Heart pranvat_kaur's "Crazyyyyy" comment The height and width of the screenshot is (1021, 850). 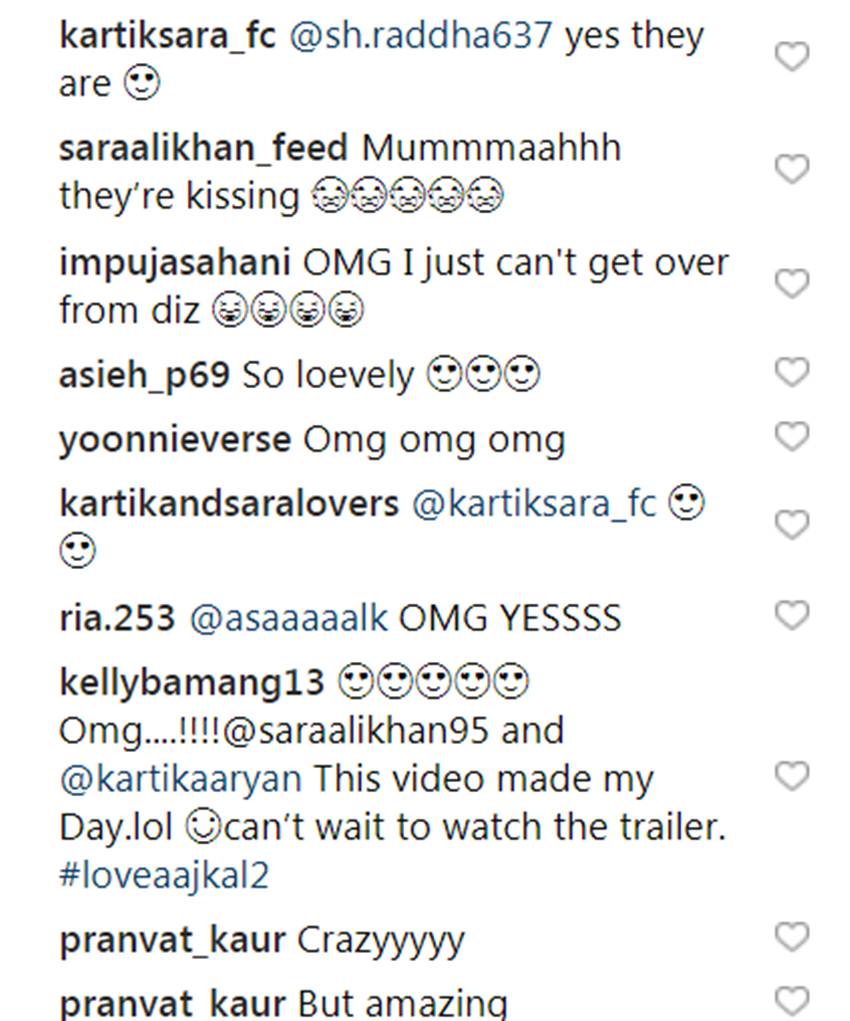[792, 937]
